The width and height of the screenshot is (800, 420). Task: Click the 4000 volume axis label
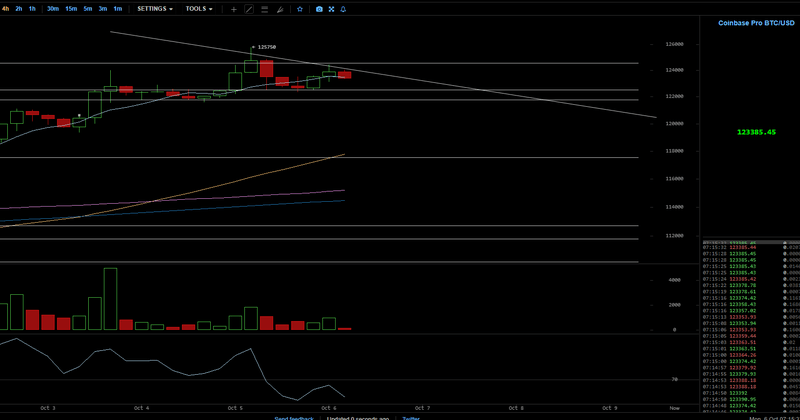pos(674,280)
